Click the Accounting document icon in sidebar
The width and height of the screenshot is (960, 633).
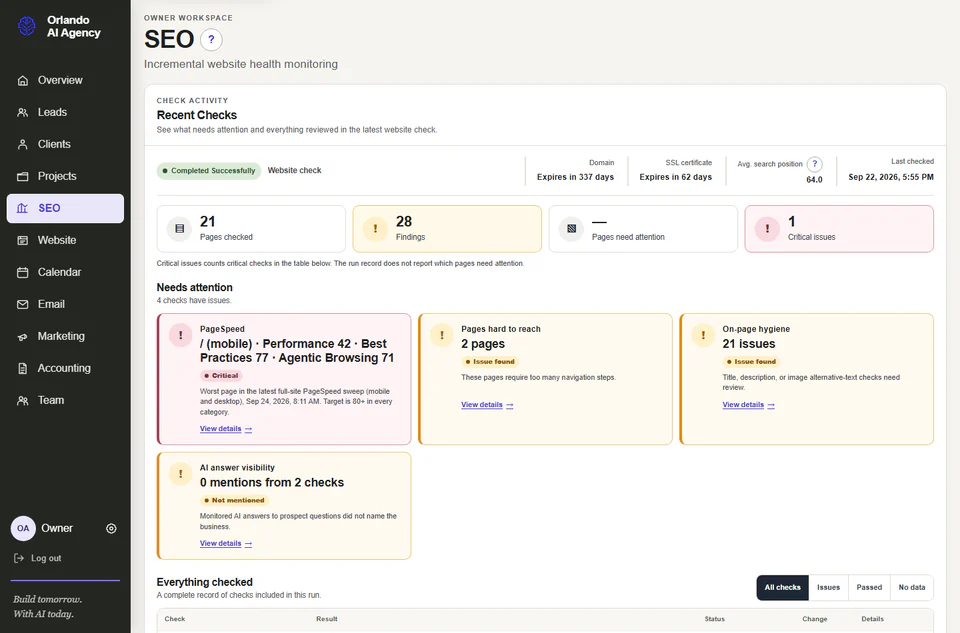(x=23, y=369)
